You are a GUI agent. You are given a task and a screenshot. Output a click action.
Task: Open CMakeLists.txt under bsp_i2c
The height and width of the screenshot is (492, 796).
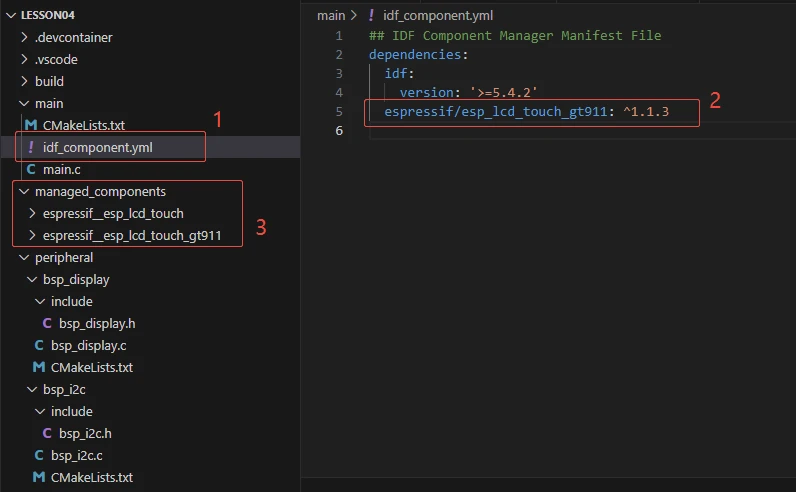[x=91, y=477]
